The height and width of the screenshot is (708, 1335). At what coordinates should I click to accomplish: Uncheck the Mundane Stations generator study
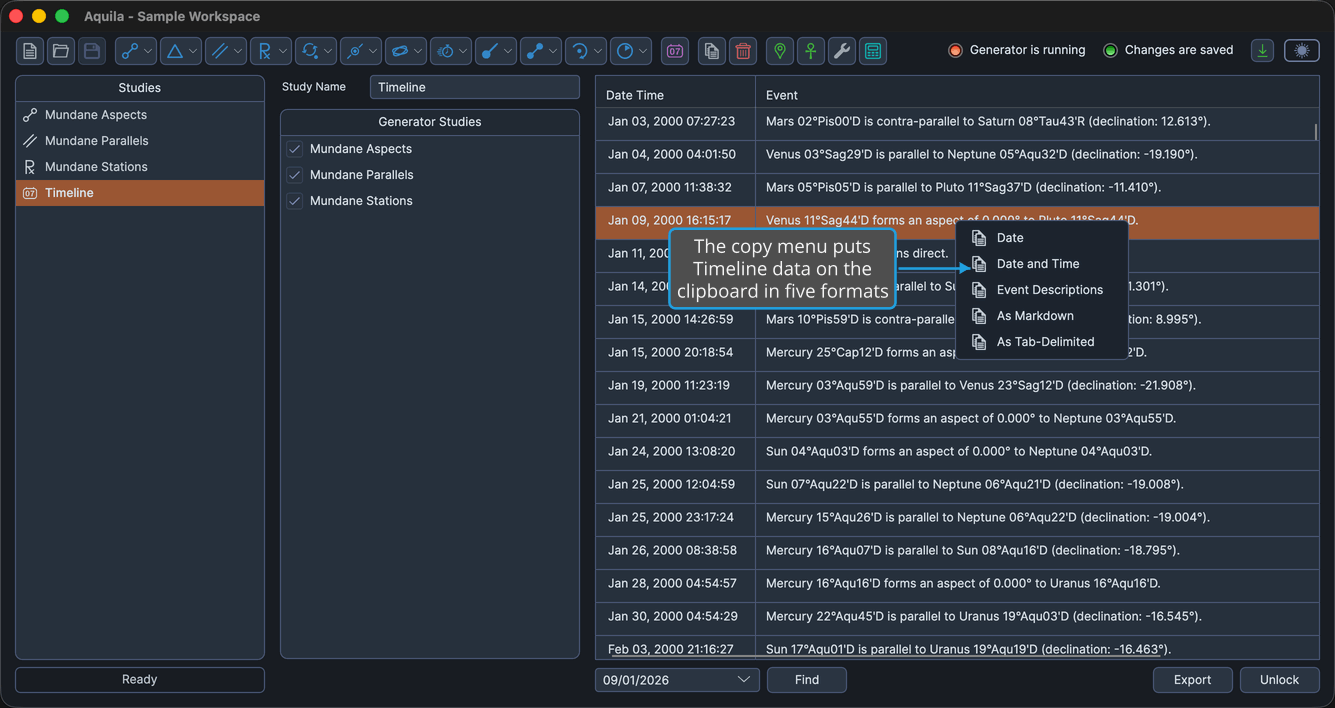click(294, 201)
